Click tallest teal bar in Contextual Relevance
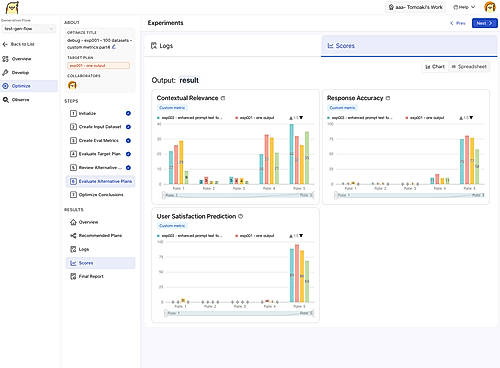Viewport: 500px width, 368px height. (292, 154)
